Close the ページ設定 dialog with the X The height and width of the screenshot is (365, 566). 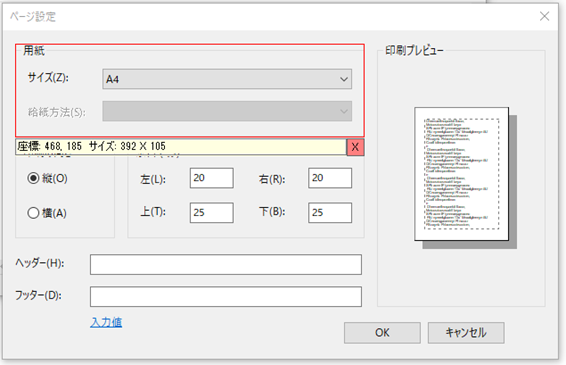[544, 16]
